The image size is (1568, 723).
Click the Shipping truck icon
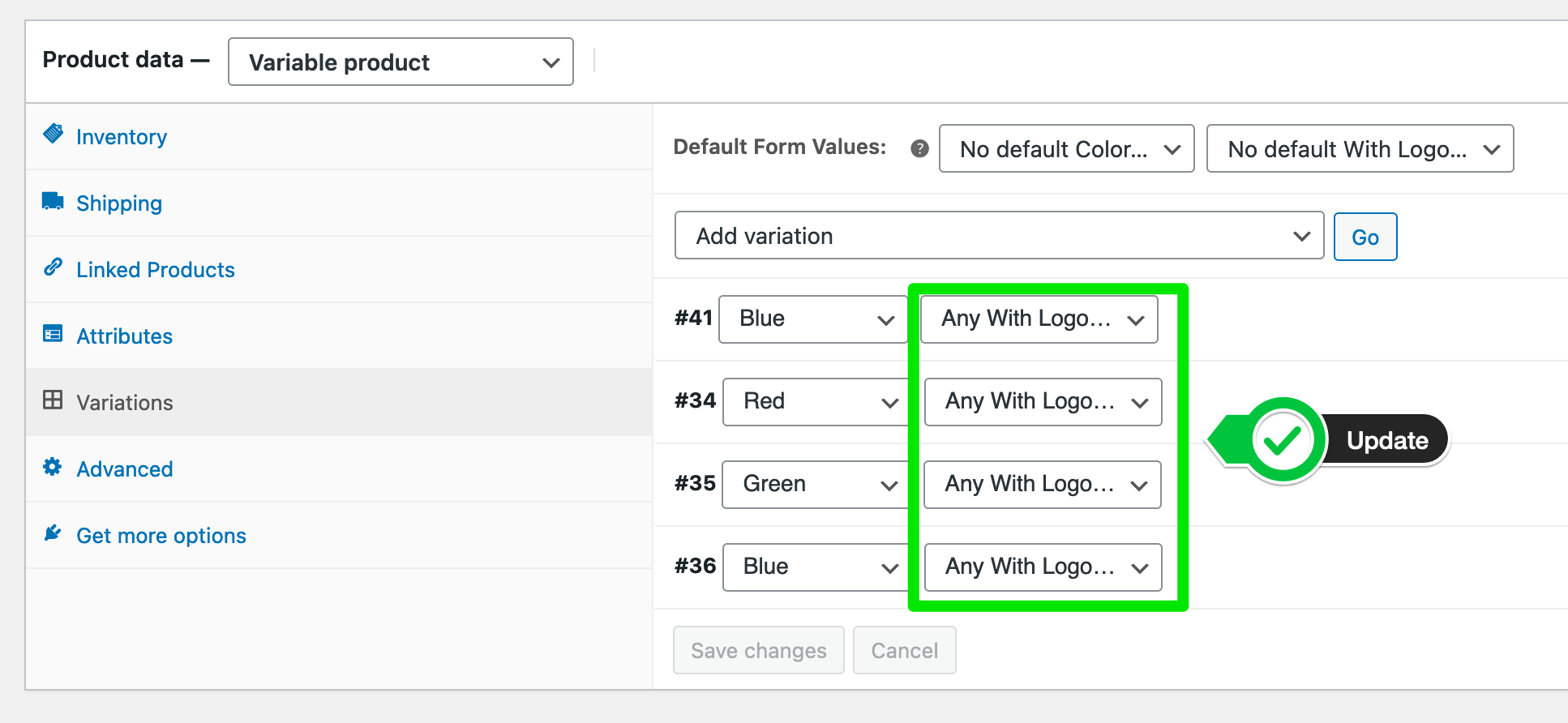coord(53,201)
